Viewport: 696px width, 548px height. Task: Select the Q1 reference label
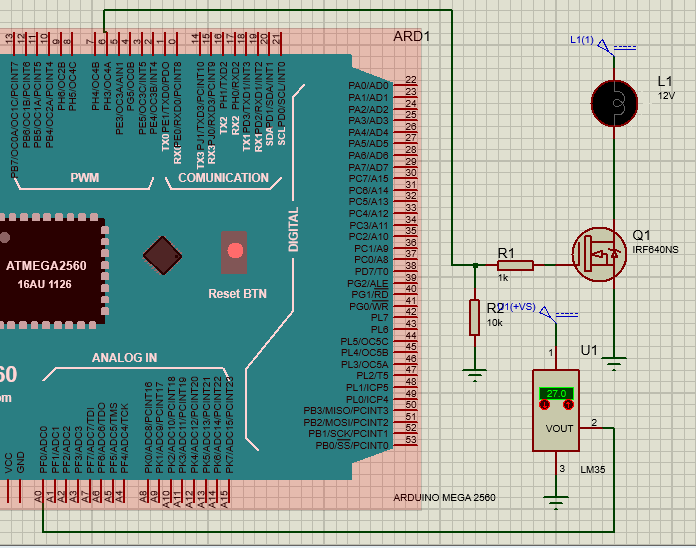click(x=641, y=235)
